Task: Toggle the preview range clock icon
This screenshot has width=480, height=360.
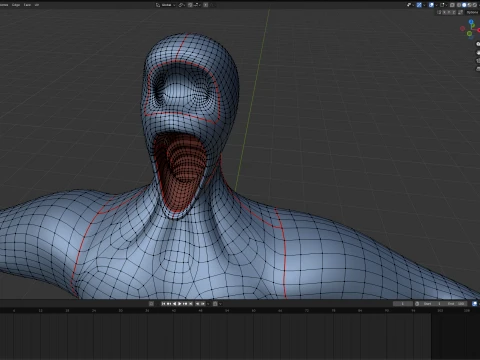Action: 417,304
